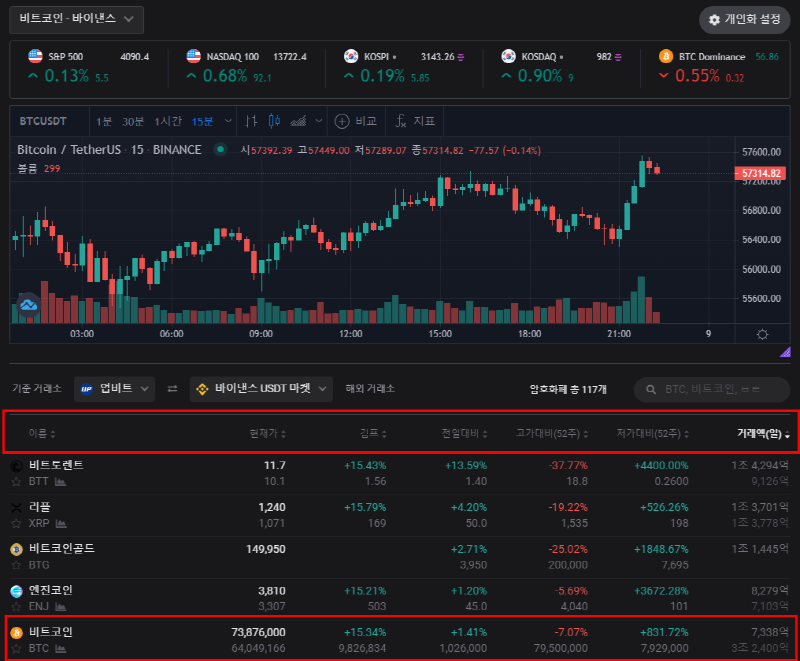Sort the table by 김프 column
The width and height of the screenshot is (800, 661).
[x=373, y=434]
